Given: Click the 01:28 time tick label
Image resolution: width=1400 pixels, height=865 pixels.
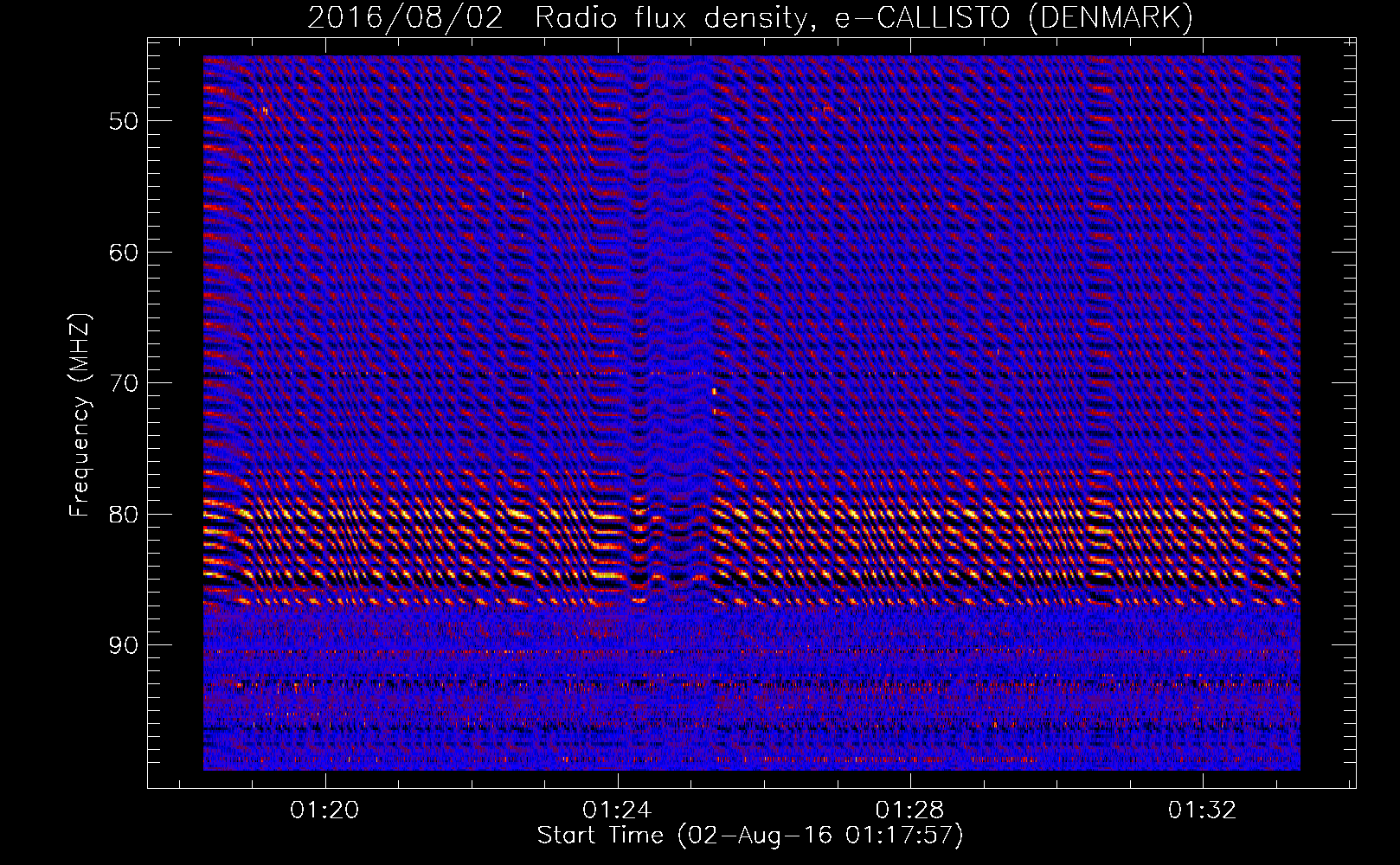Looking at the screenshot, I should coord(909,811).
